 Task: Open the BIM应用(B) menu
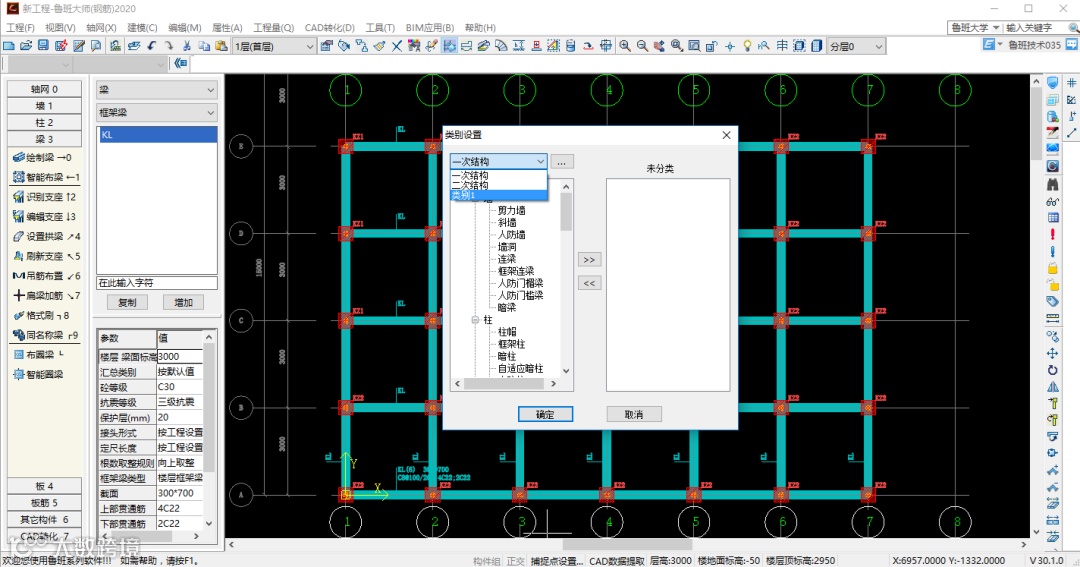(x=430, y=28)
